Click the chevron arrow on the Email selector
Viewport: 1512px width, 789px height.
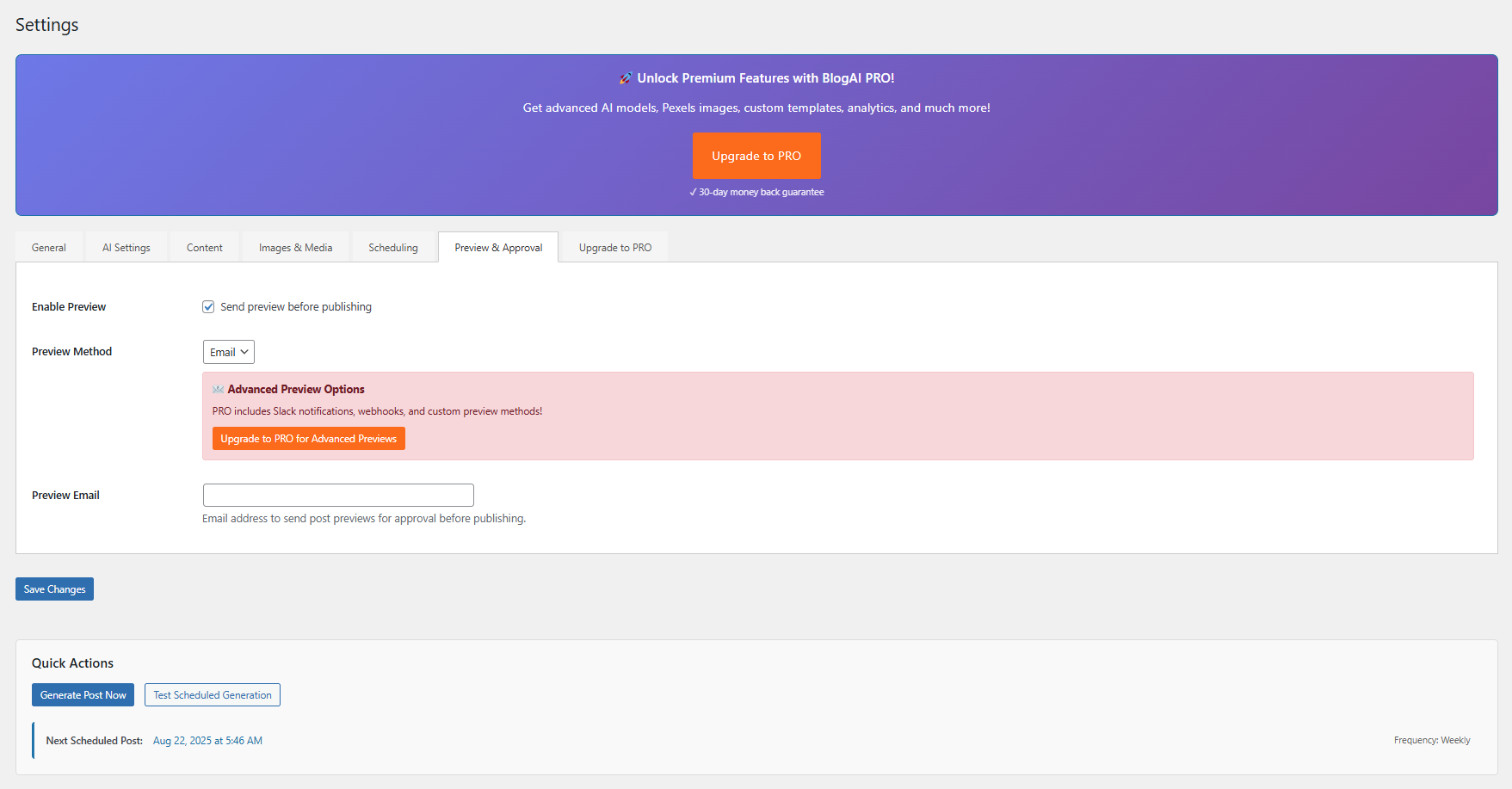tap(244, 351)
